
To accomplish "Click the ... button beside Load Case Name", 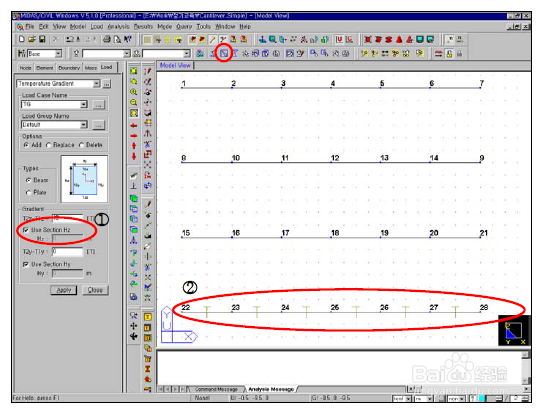I will tap(99, 105).
